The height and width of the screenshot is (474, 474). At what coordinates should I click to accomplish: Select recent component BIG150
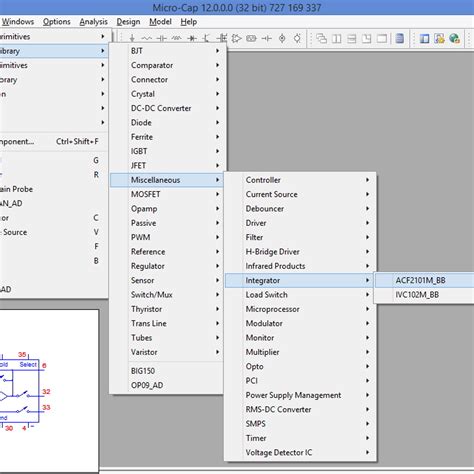(167, 371)
